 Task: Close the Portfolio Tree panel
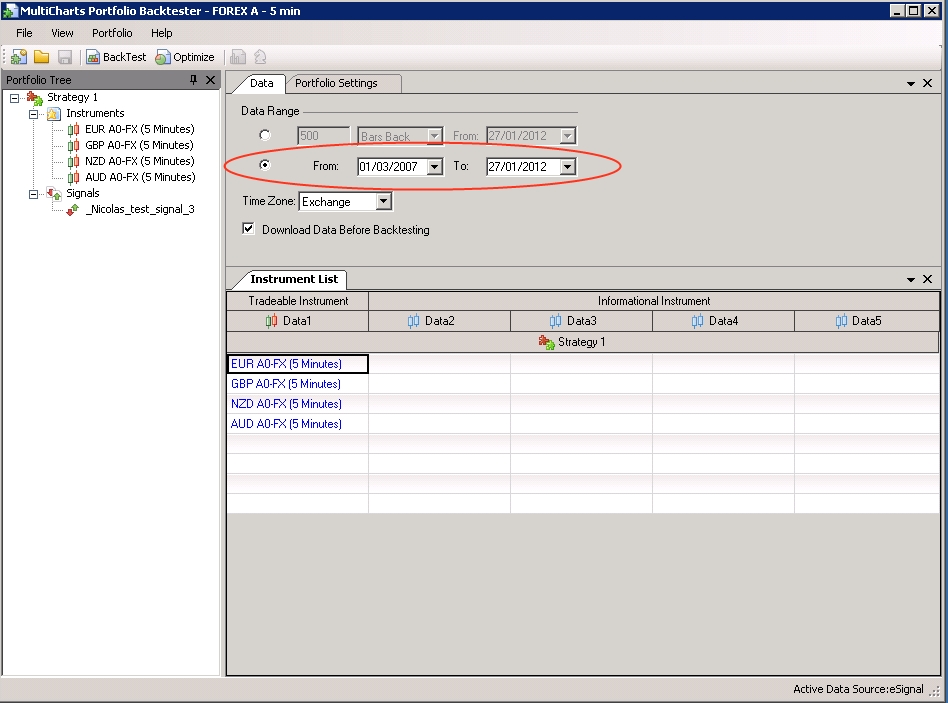click(x=210, y=80)
